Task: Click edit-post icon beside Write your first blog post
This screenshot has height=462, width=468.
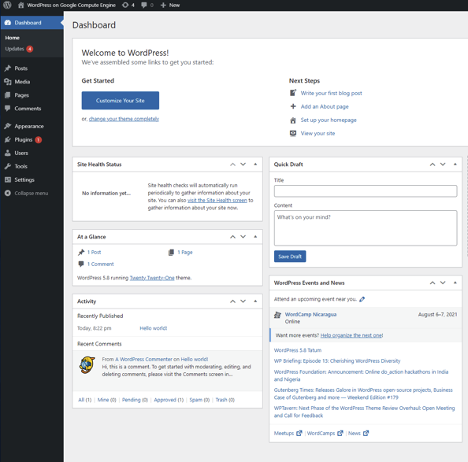Action: pyautogui.click(x=293, y=93)
